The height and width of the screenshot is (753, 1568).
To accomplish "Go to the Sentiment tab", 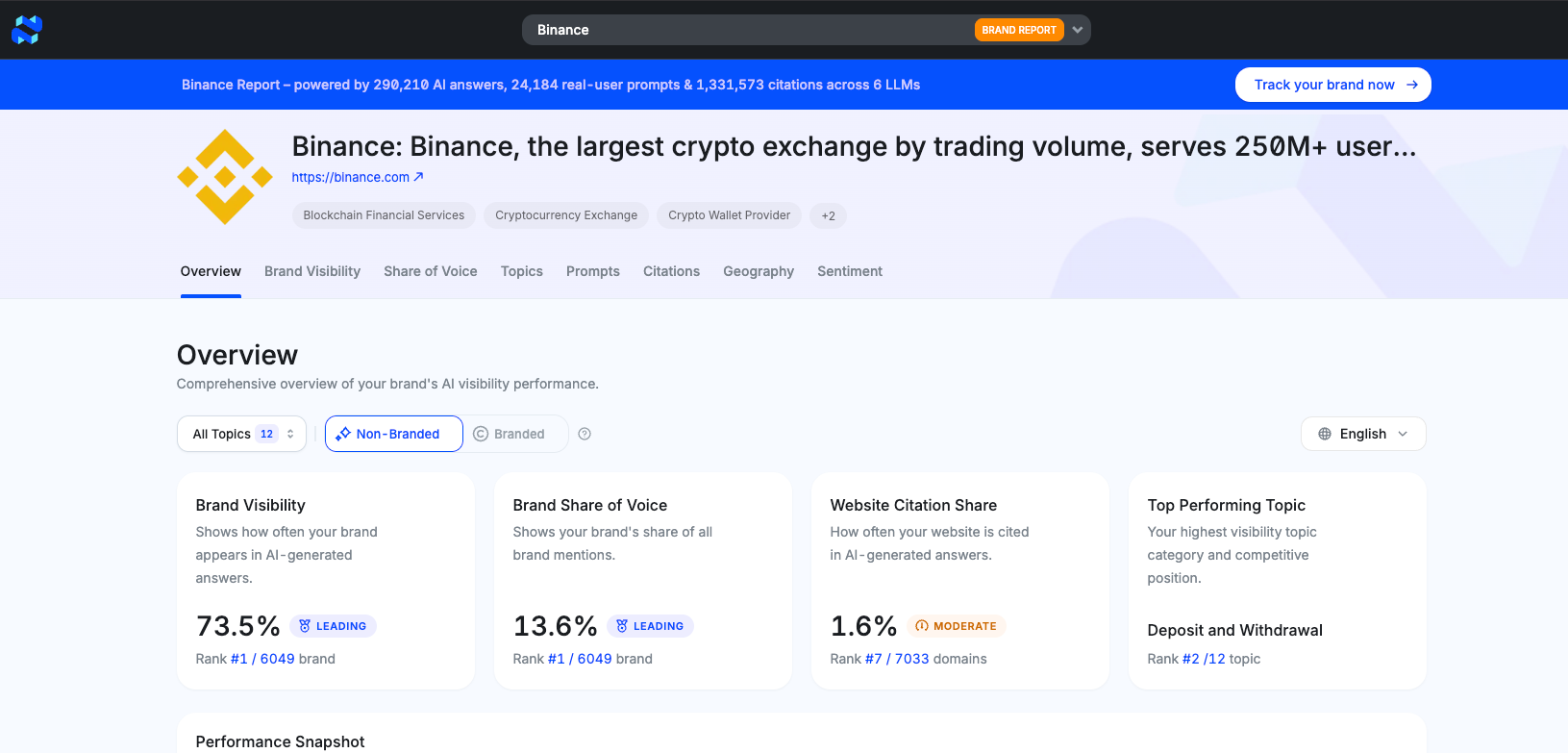I will coord(850,271).
